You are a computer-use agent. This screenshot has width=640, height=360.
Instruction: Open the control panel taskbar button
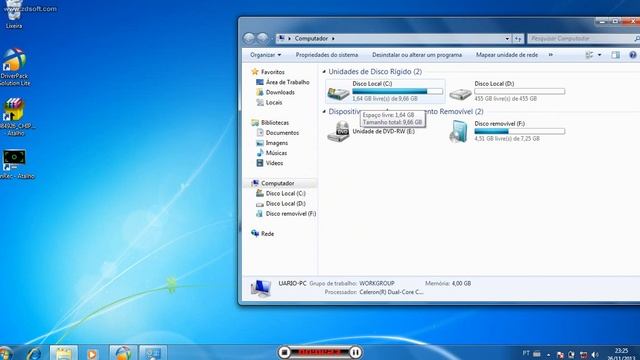(153, 353)
